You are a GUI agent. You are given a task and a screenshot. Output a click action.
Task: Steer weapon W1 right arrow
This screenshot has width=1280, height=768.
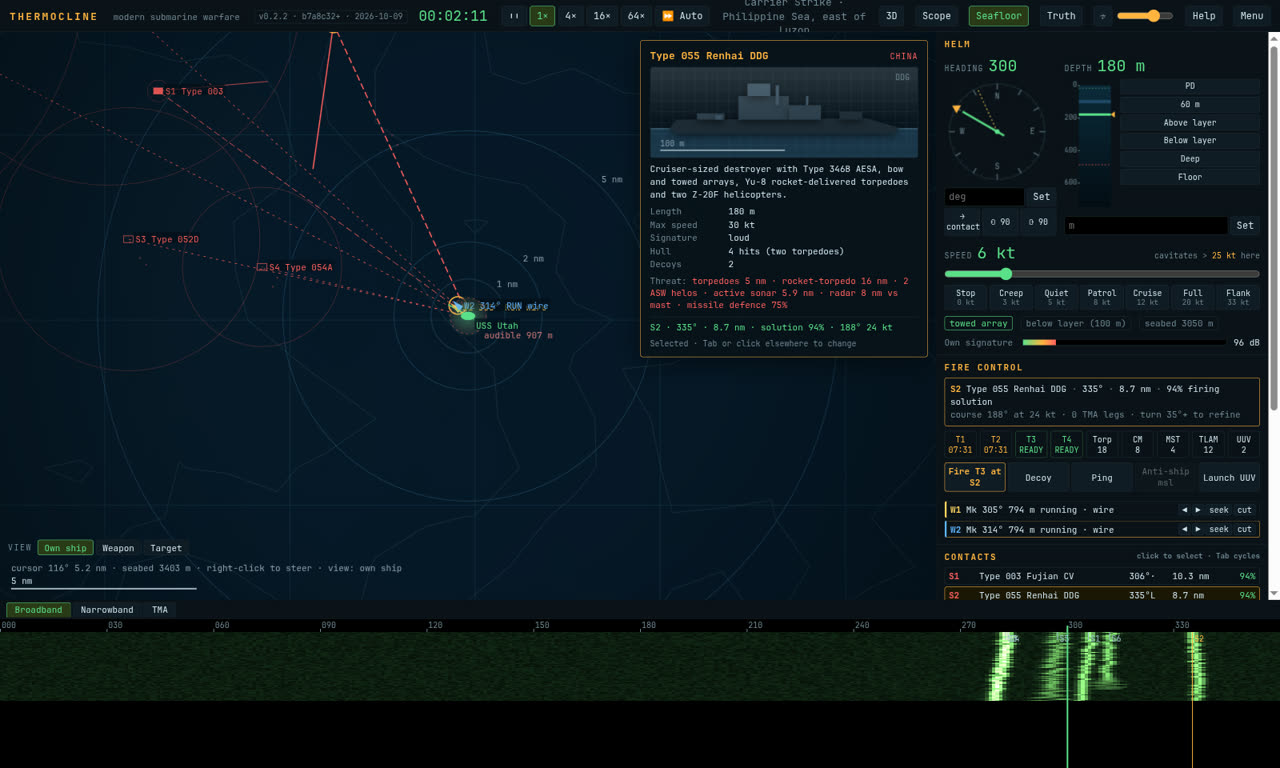pyautogui.click(x=1198, y=510)
